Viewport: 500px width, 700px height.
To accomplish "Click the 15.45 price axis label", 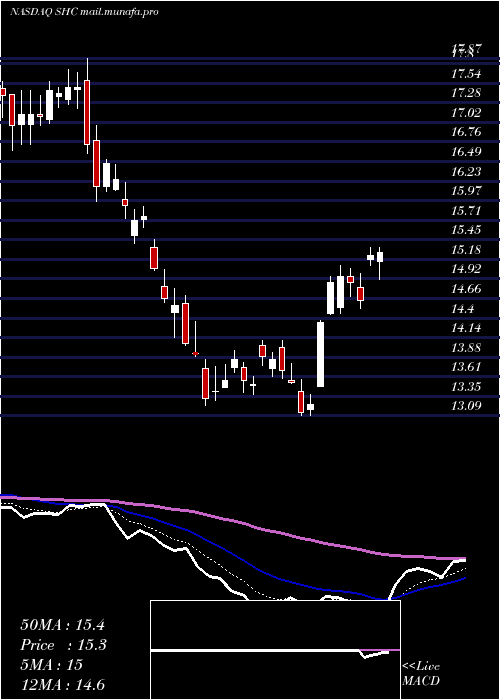I will click(466, 230).
